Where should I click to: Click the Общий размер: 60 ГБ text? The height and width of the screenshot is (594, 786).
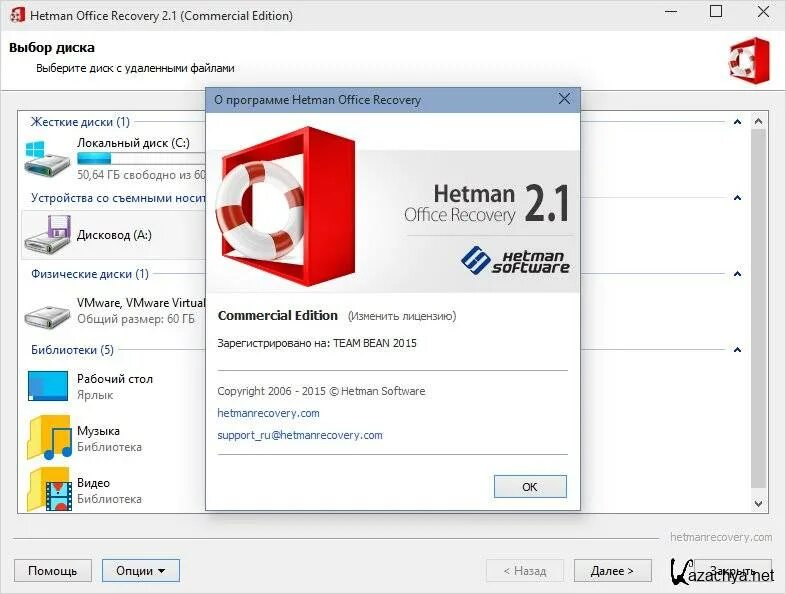pyautogui.click(x=136, y=319)
